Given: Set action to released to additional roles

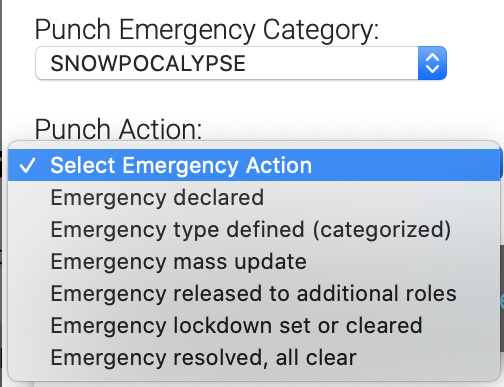Looking at the screenshot, I should point(254,293).
